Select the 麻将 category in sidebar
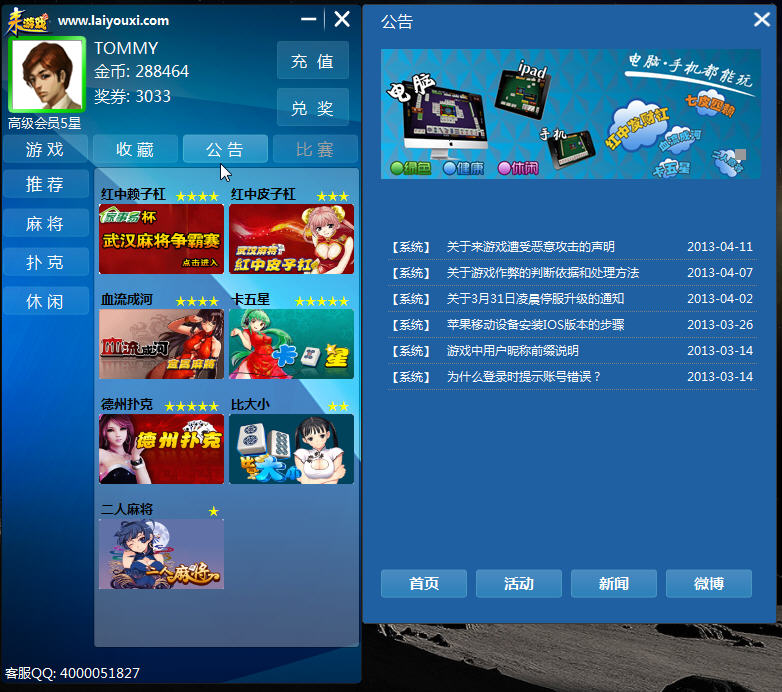Viewport: 782px width, 692px height. click(x=45, y=224)
